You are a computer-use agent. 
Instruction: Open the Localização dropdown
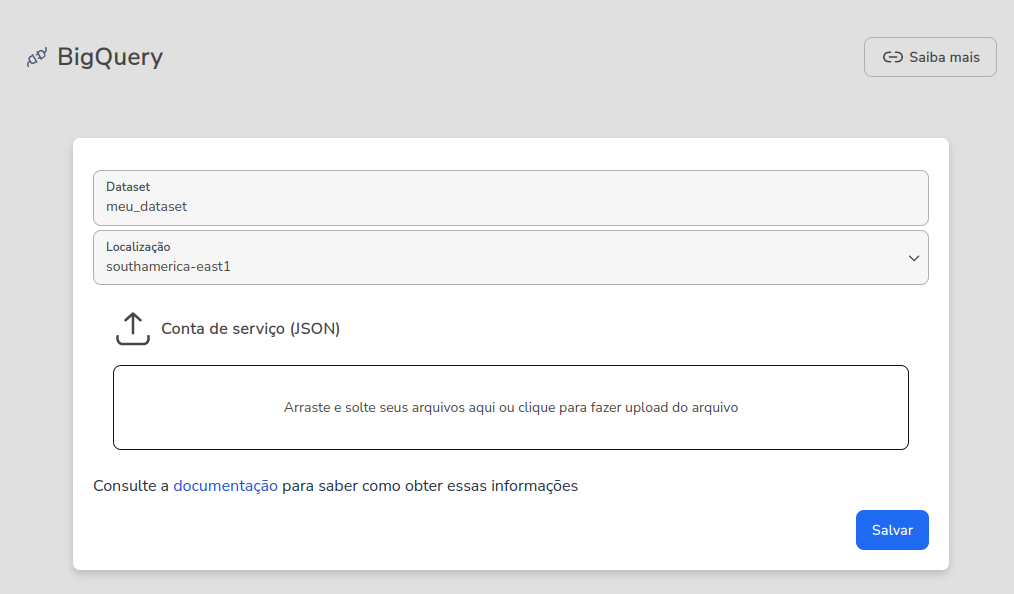coord(511,258)
